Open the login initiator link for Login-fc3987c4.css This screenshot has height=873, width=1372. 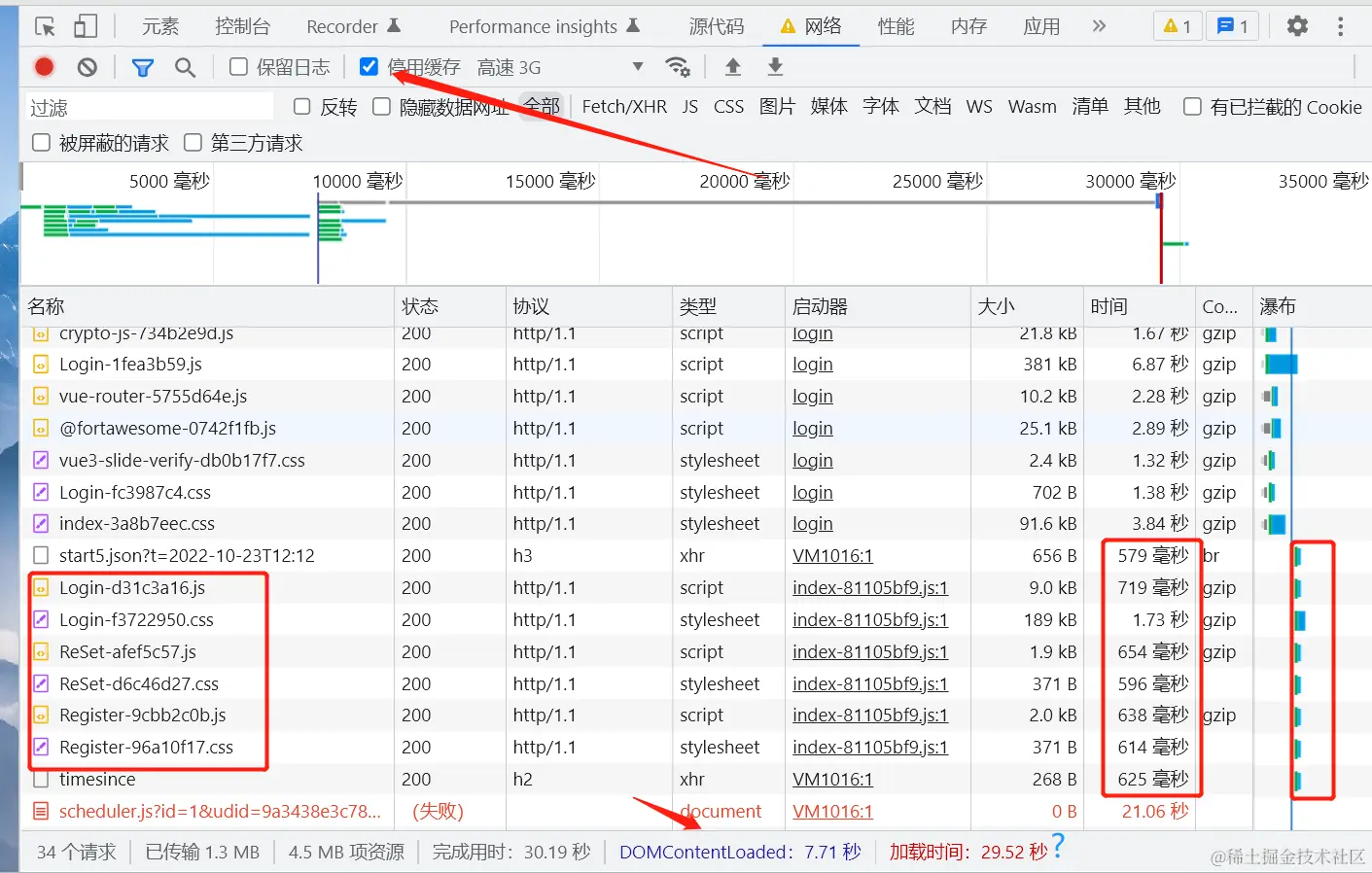point(813,493)
